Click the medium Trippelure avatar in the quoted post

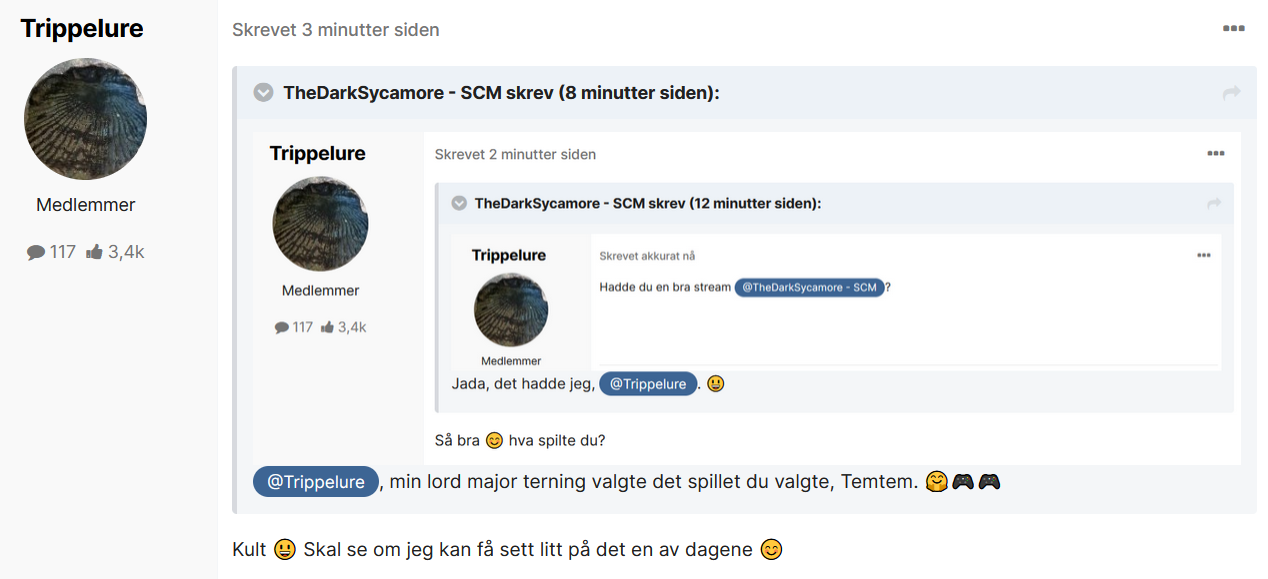coord(320,224)
